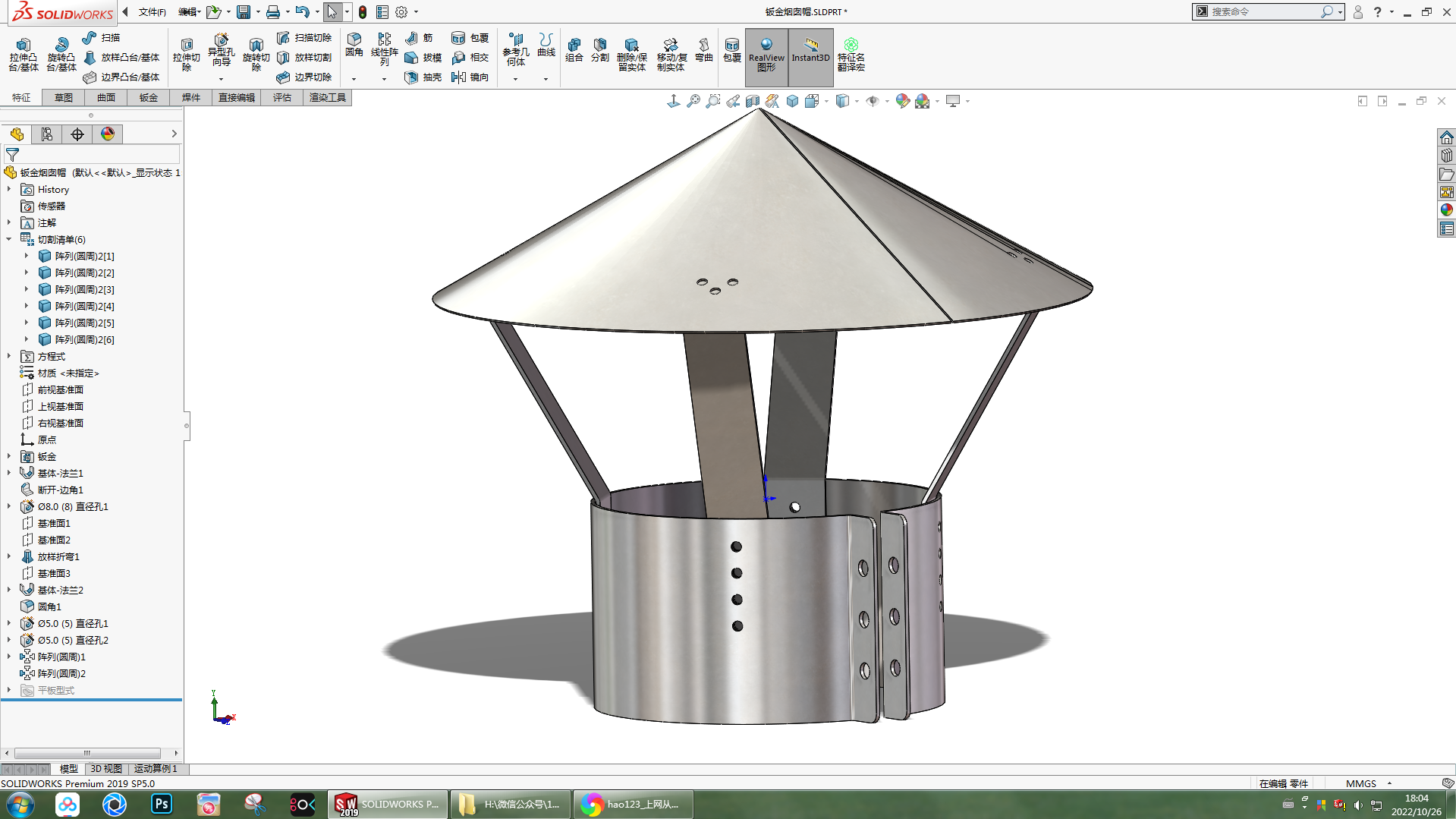This screenshot has width=1456, height=819.
Task: Choose the 边界凸台/基体 boundary boss tool
Action: pyautogui.click(x=121, y=77)
